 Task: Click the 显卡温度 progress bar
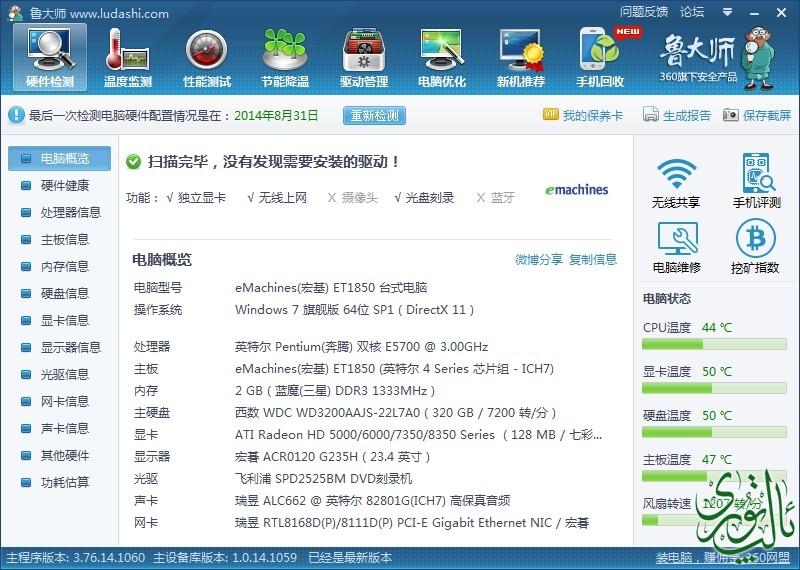714,389
